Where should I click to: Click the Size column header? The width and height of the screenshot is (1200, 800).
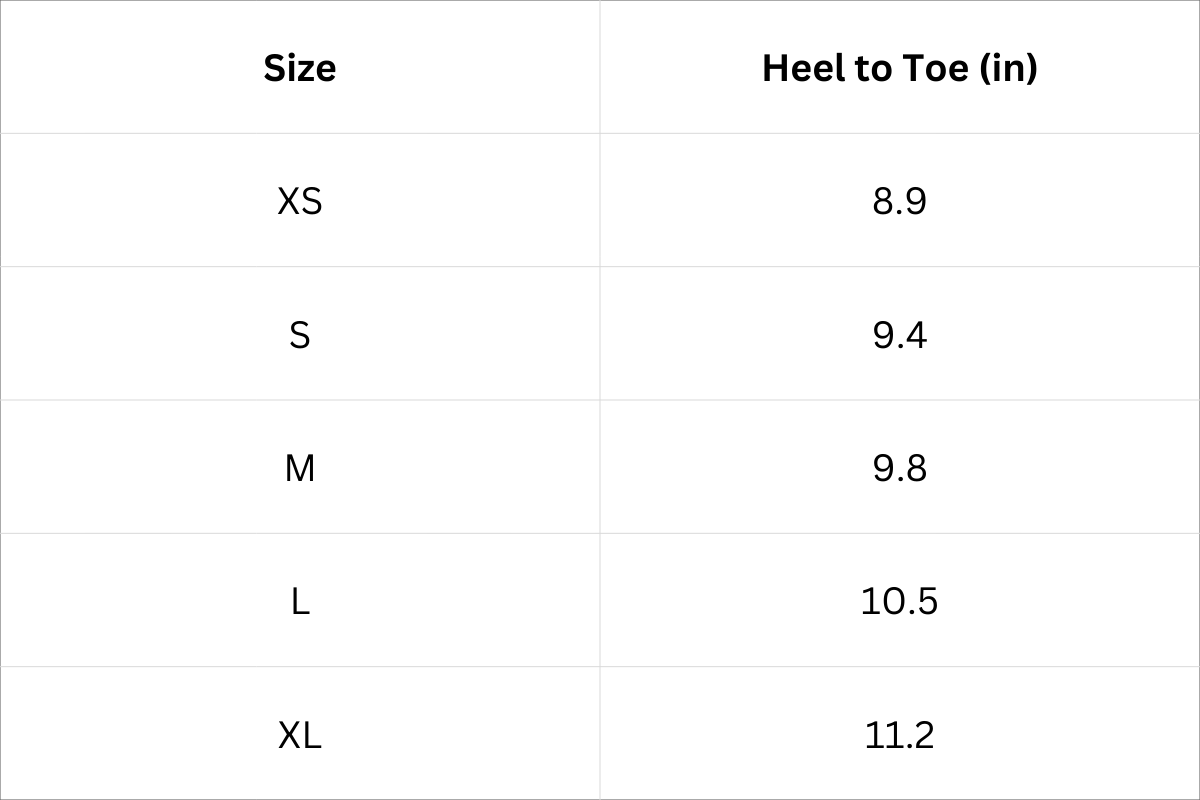[x=300, y=68]
